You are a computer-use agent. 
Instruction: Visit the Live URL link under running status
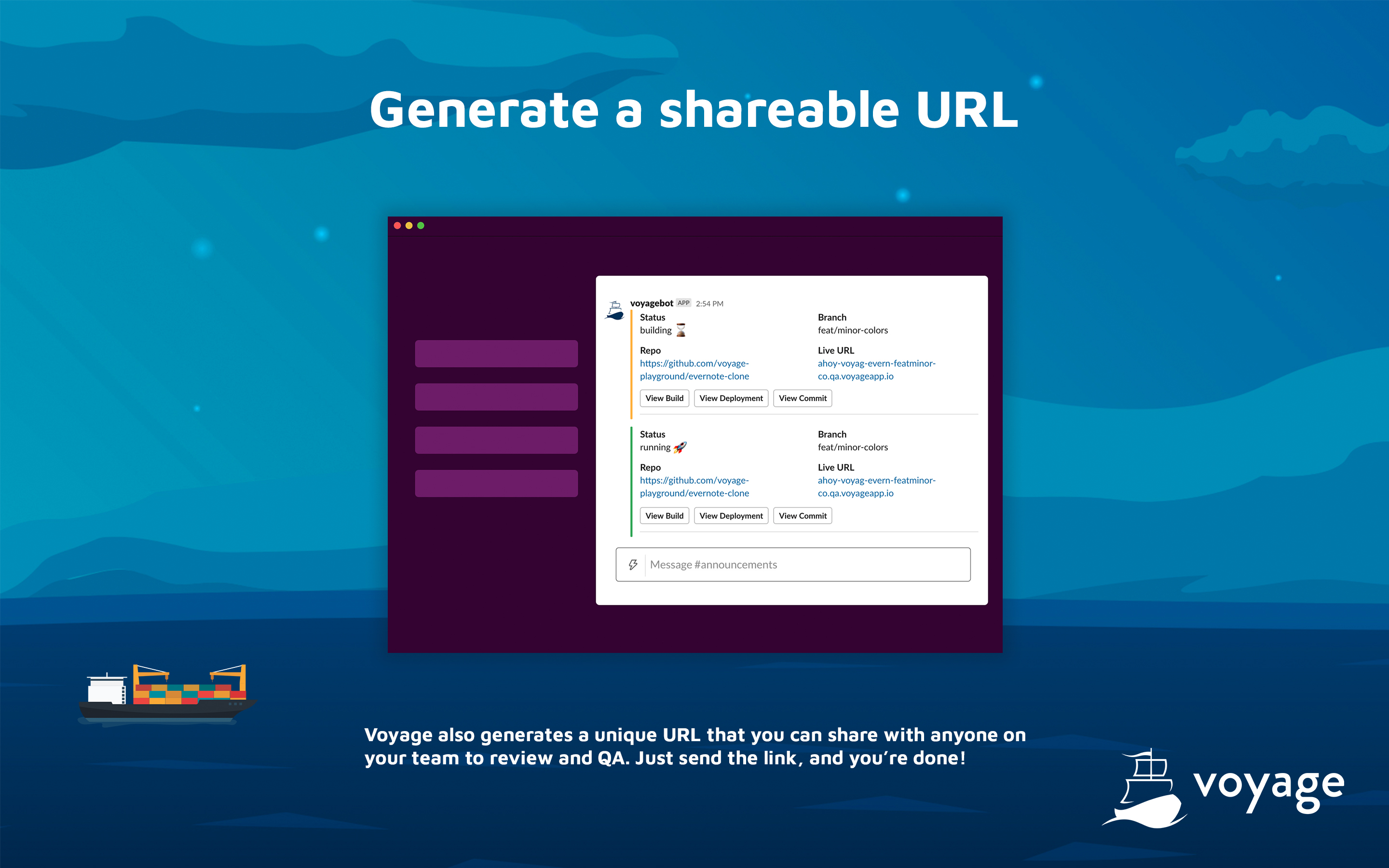(876, 487)
